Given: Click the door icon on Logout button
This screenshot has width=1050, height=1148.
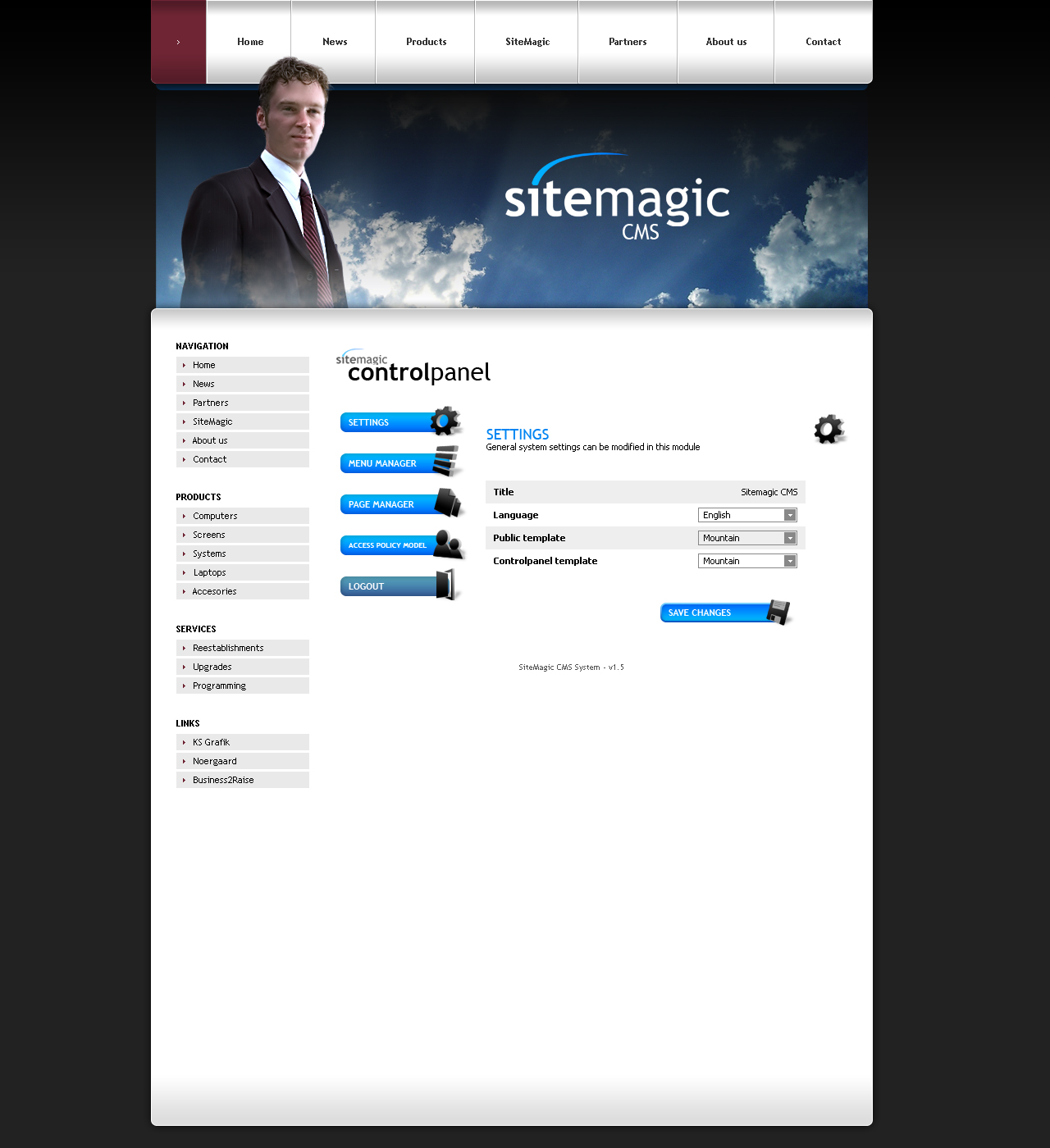Looking at the screenshot, I should [x=447, y=585].
